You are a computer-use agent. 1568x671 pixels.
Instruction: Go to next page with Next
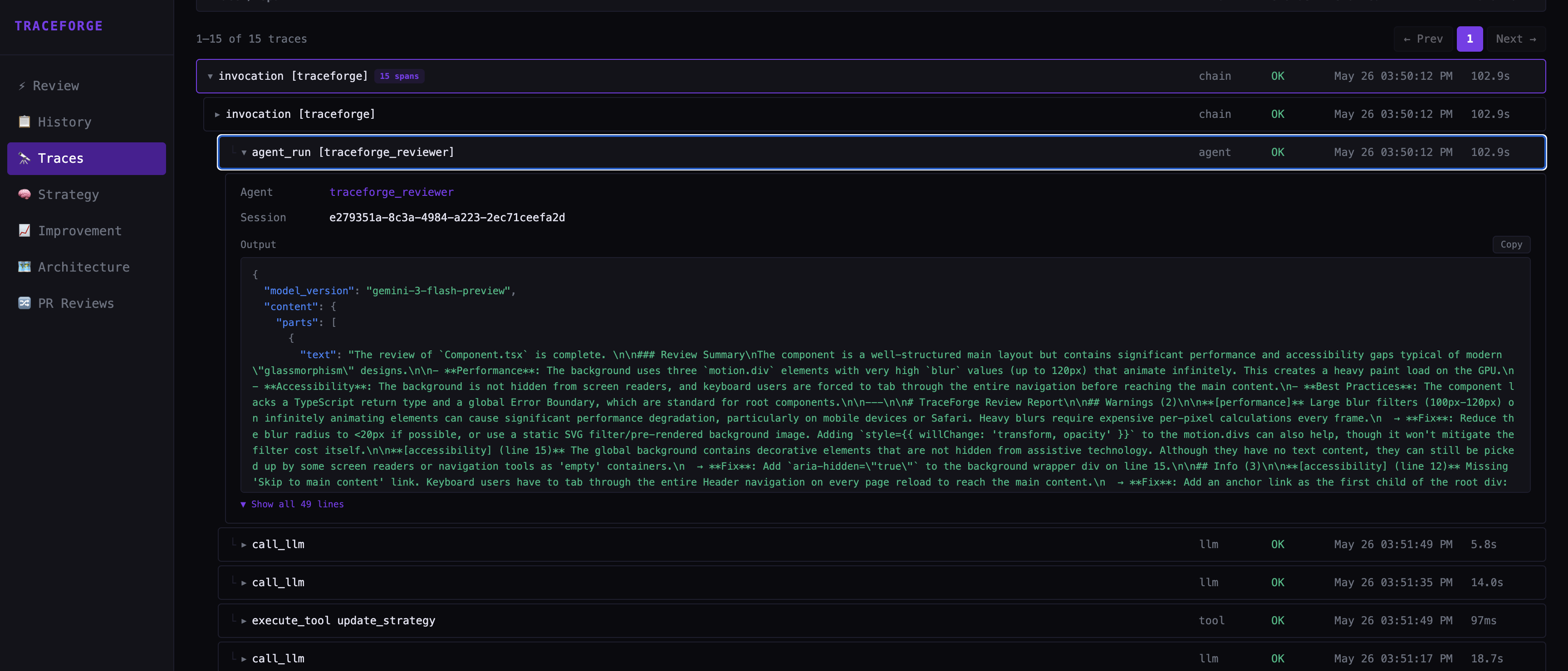coord(1516,39)
